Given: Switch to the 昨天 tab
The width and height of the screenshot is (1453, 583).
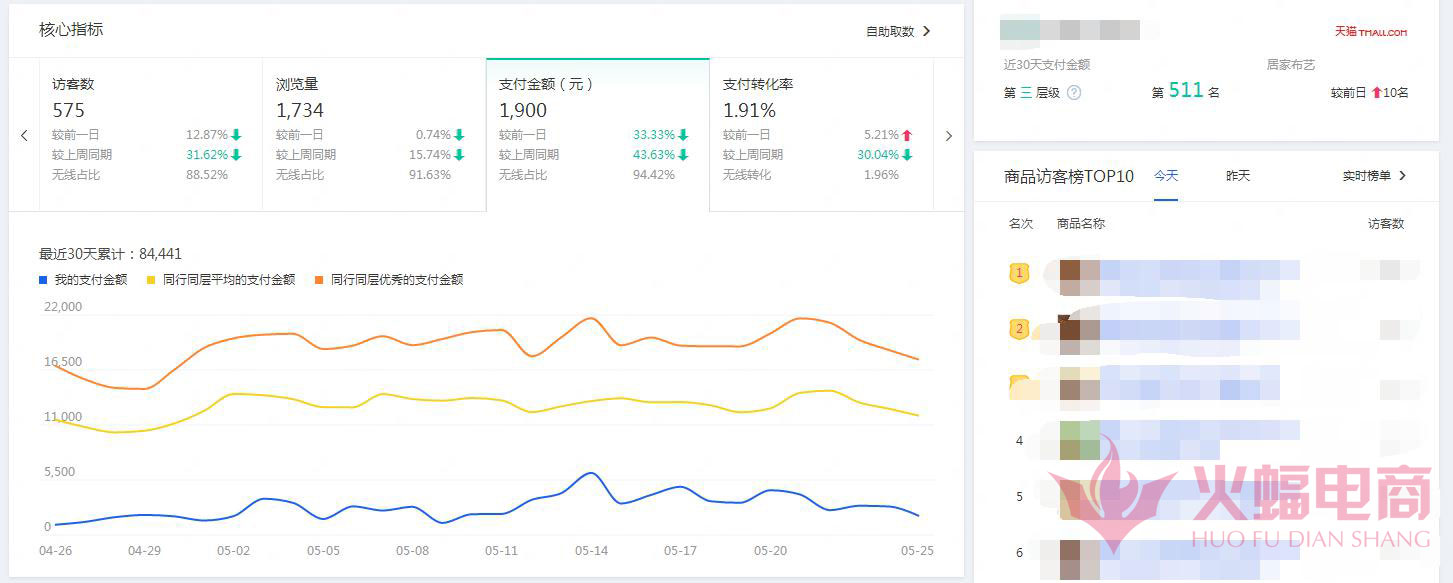Looking at the screenshot, I should tap(1238, 176).
